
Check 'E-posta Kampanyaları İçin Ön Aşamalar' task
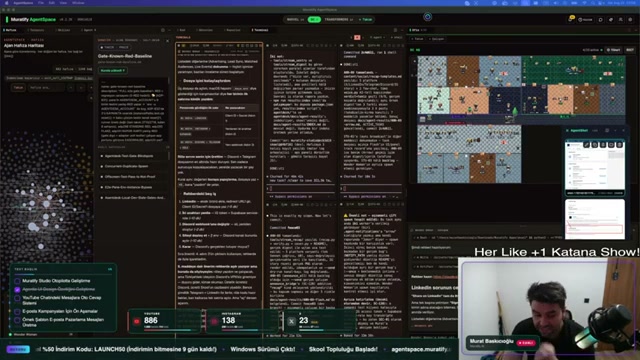point(17,311)
